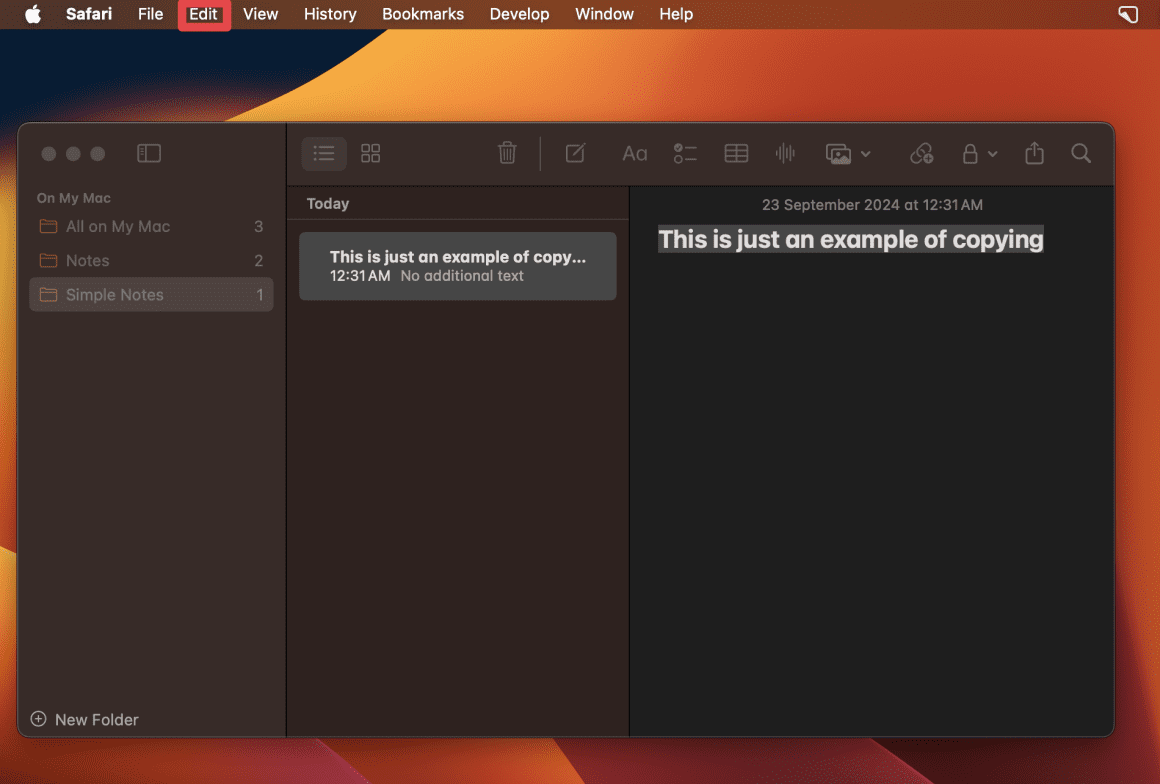Share the note via the share icon
This screenshot has height=784, width=1160.
pos(1034,153)
